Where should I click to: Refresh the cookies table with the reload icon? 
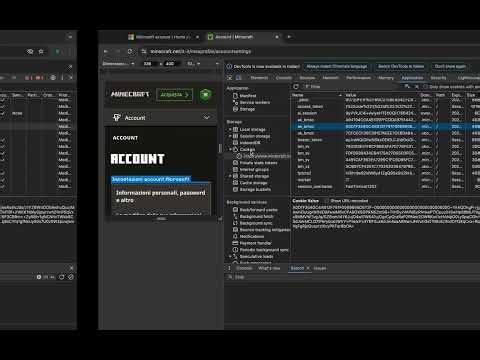click(296, 87)
